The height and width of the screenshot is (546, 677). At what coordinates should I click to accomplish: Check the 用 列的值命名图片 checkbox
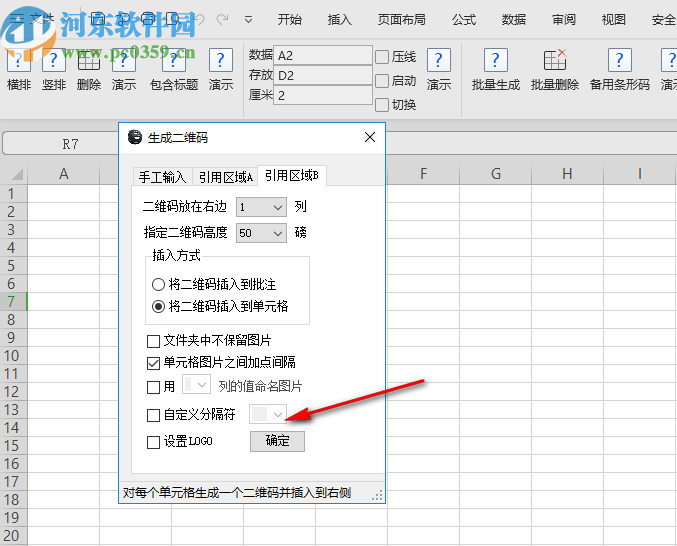pyautogui.click(x=153, y=387)
